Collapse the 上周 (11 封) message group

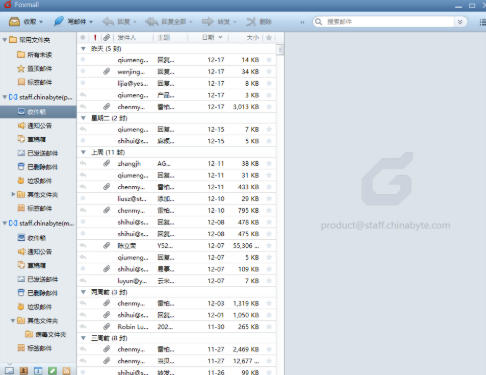point(83,152)
